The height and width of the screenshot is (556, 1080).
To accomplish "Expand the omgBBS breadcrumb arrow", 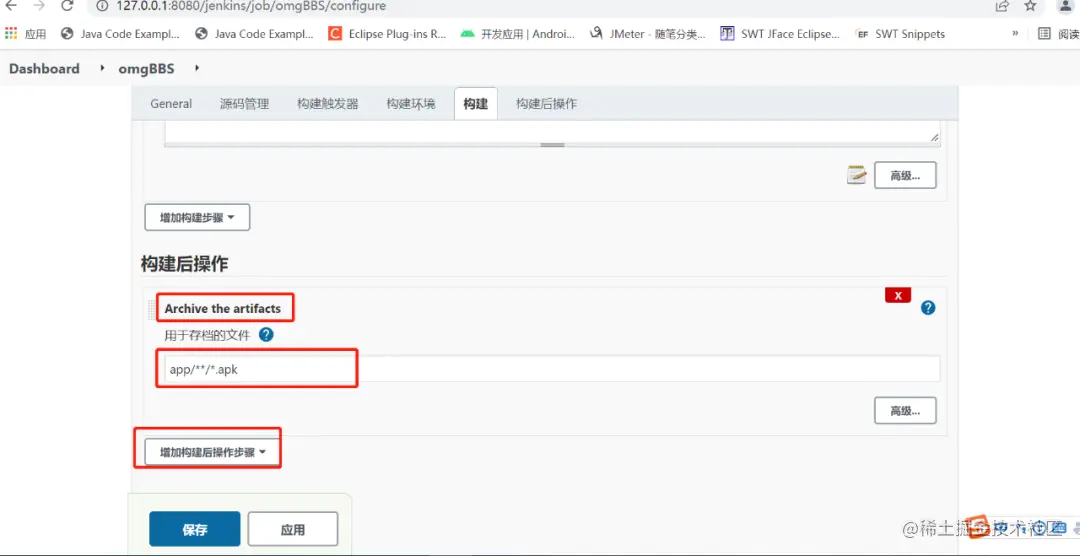I will [197, 68].
